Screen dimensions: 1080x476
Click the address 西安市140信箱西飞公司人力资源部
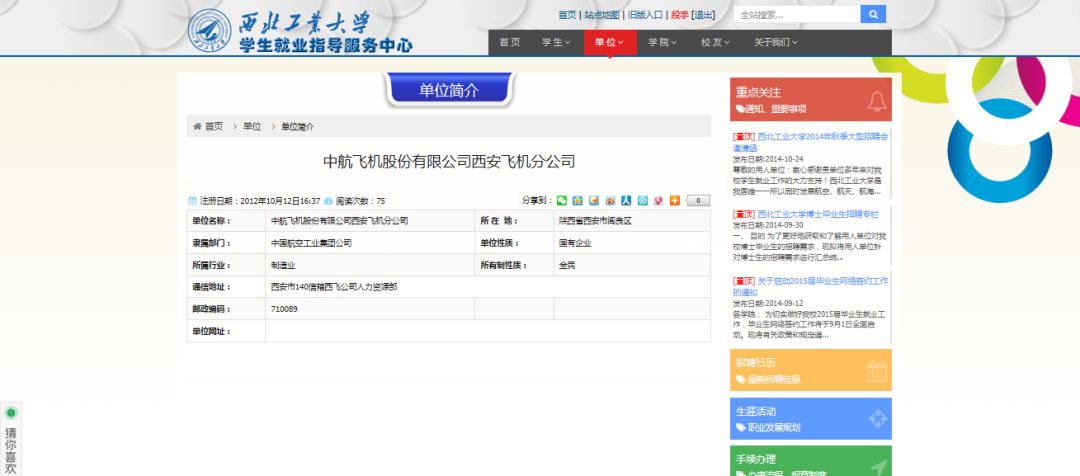click(x=334, y=287)
